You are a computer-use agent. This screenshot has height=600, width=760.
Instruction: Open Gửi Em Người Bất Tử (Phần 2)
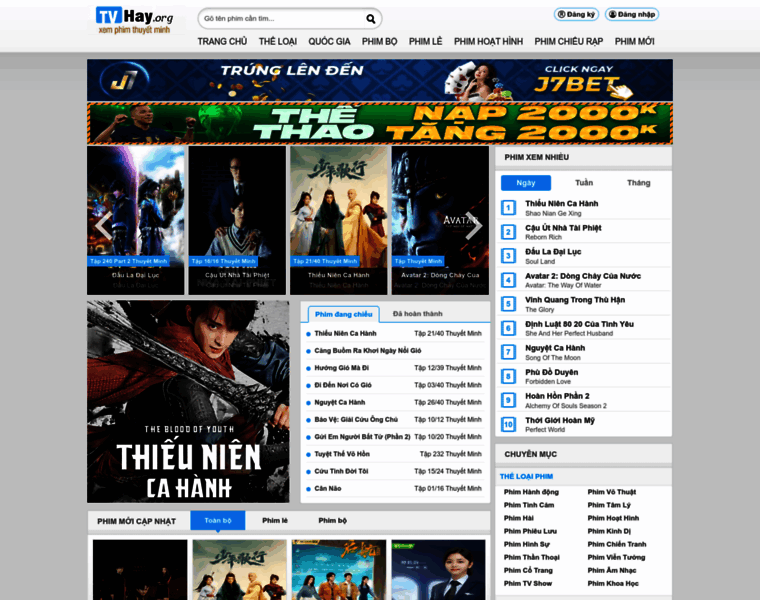point(363,437)
